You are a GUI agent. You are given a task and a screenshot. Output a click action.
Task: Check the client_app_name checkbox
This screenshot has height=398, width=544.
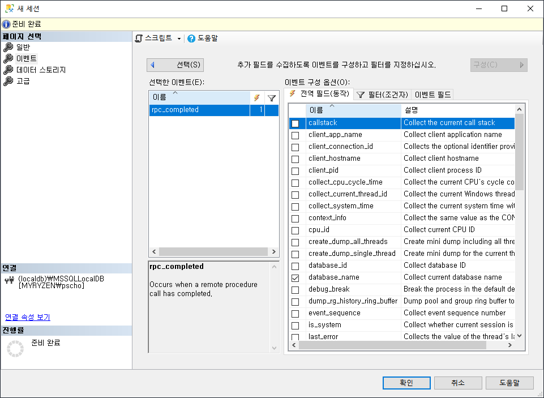pos(295,135)
